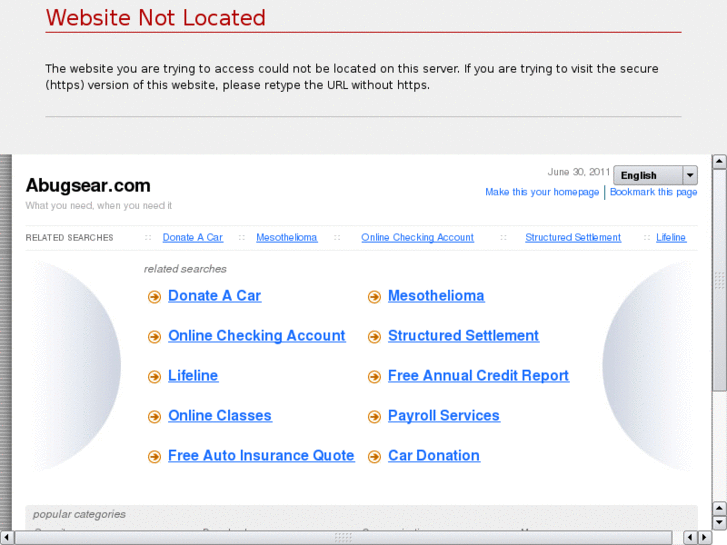Select Donate A Car in the related searches bar
The height and width of the screenshot is (545, 727).
coord(192,237)
